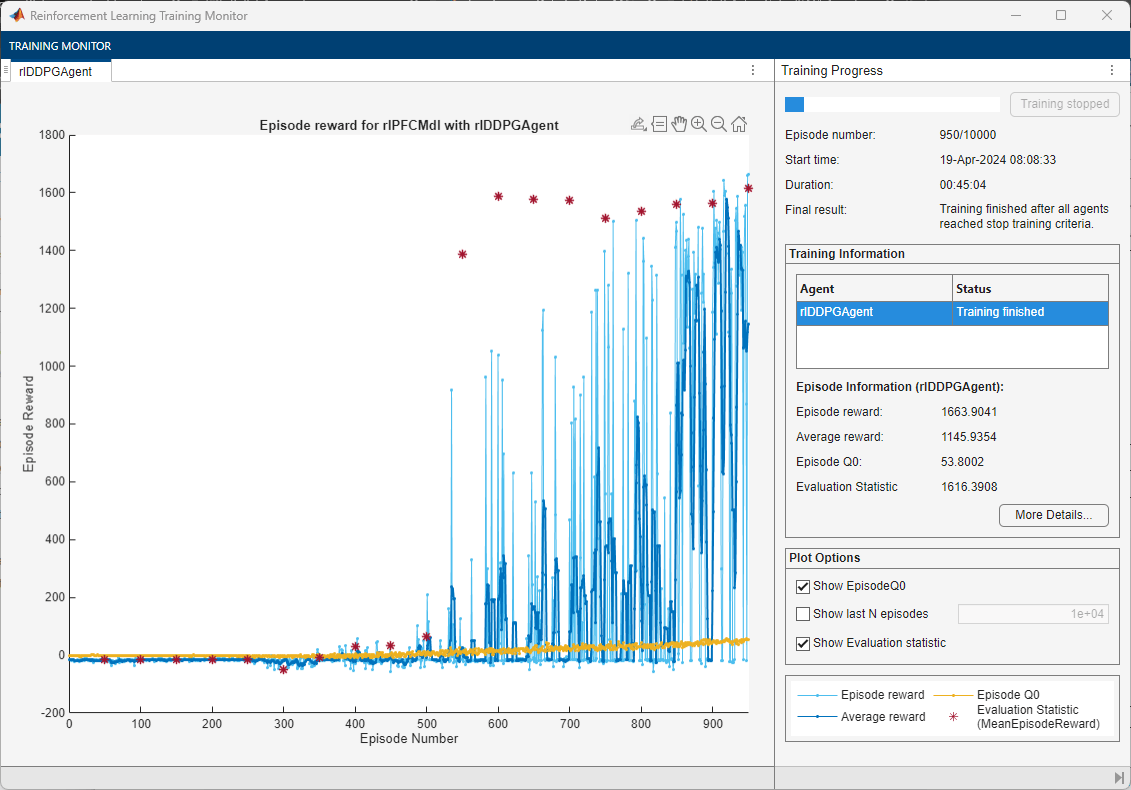Activate the Zoom Out magnifier

(718, 124)
